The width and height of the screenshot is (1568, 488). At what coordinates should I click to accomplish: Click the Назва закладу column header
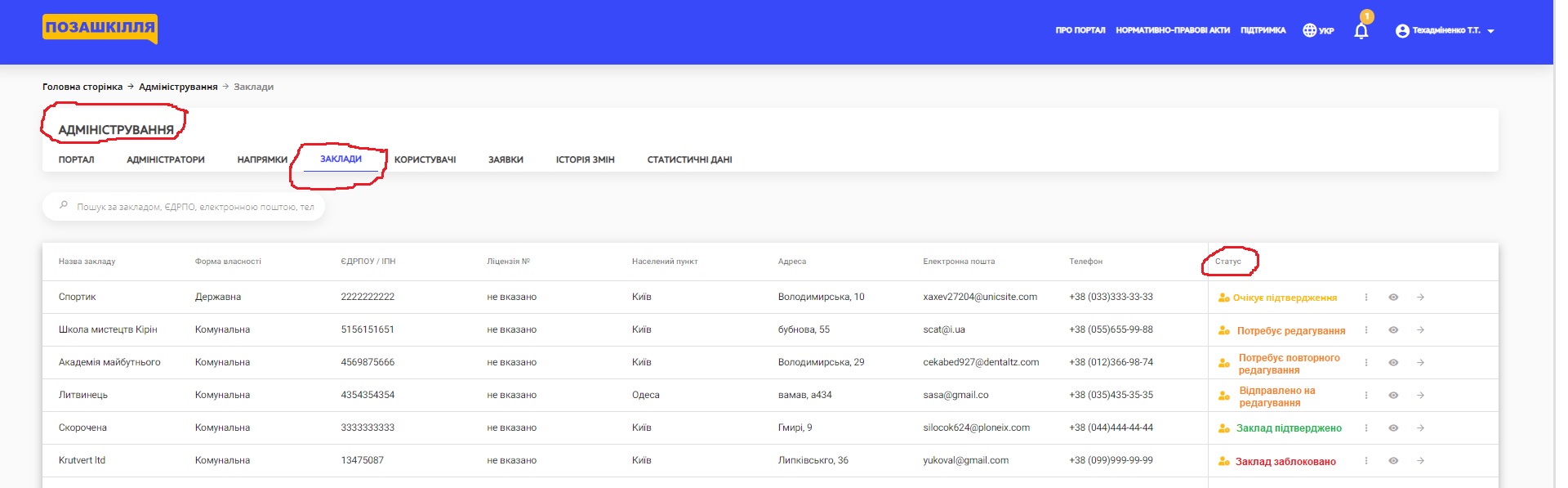87,262
